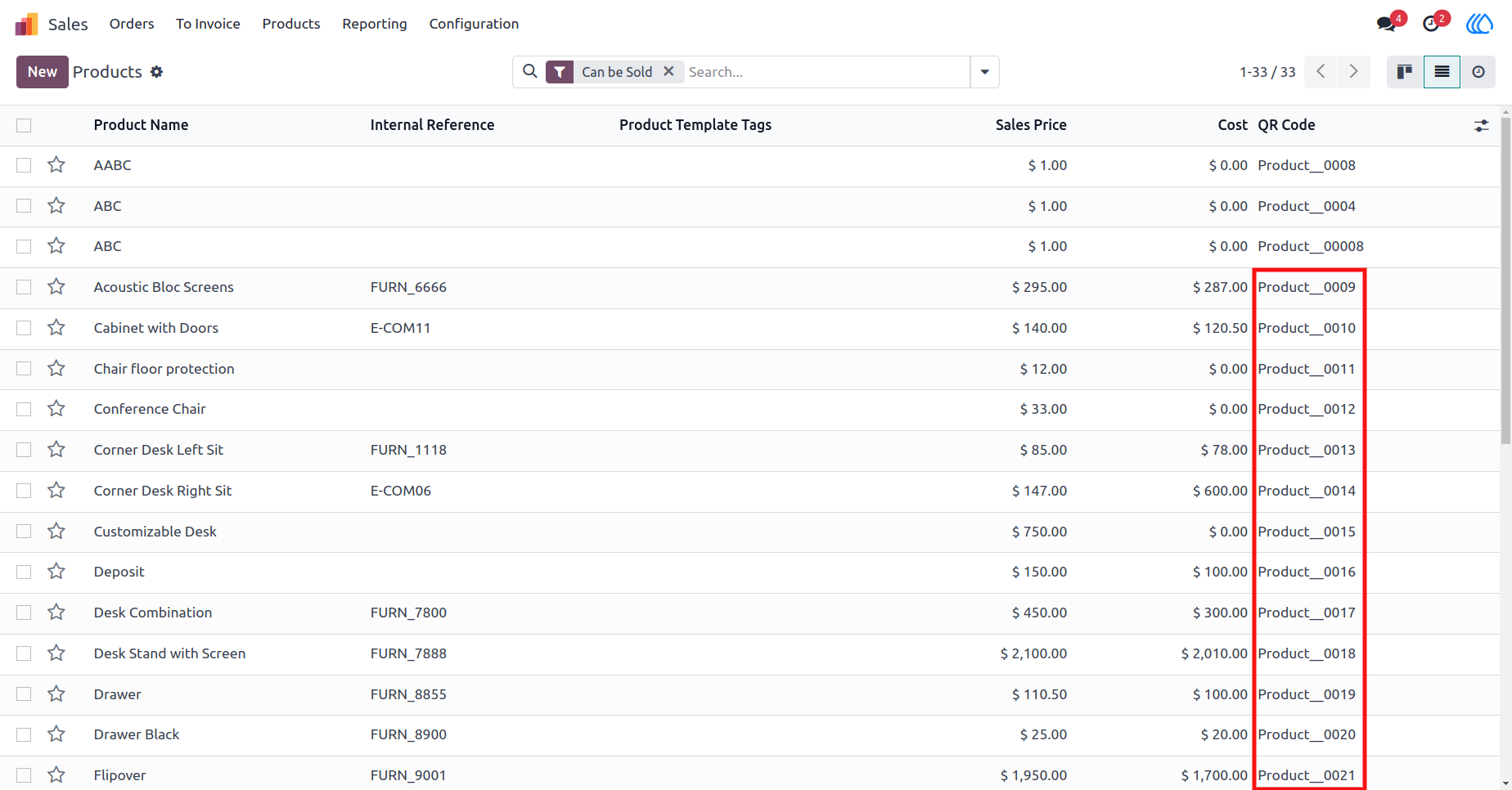Open QR code Product__0018 cell
This screenshot has width=1512, height=790.
click(x=1307, y=653)
